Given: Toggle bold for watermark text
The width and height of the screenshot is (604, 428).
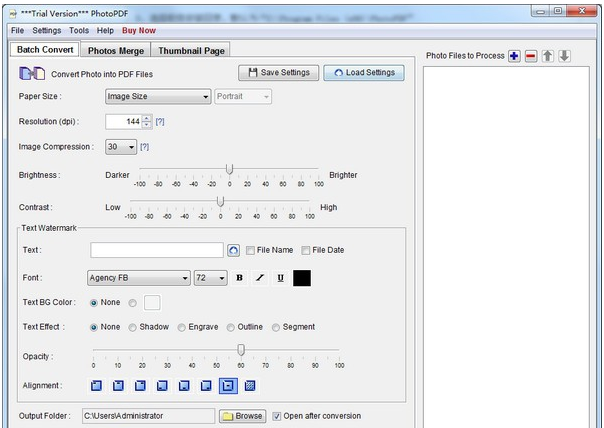Looking at the screenshot, I should tap(240, 278).
